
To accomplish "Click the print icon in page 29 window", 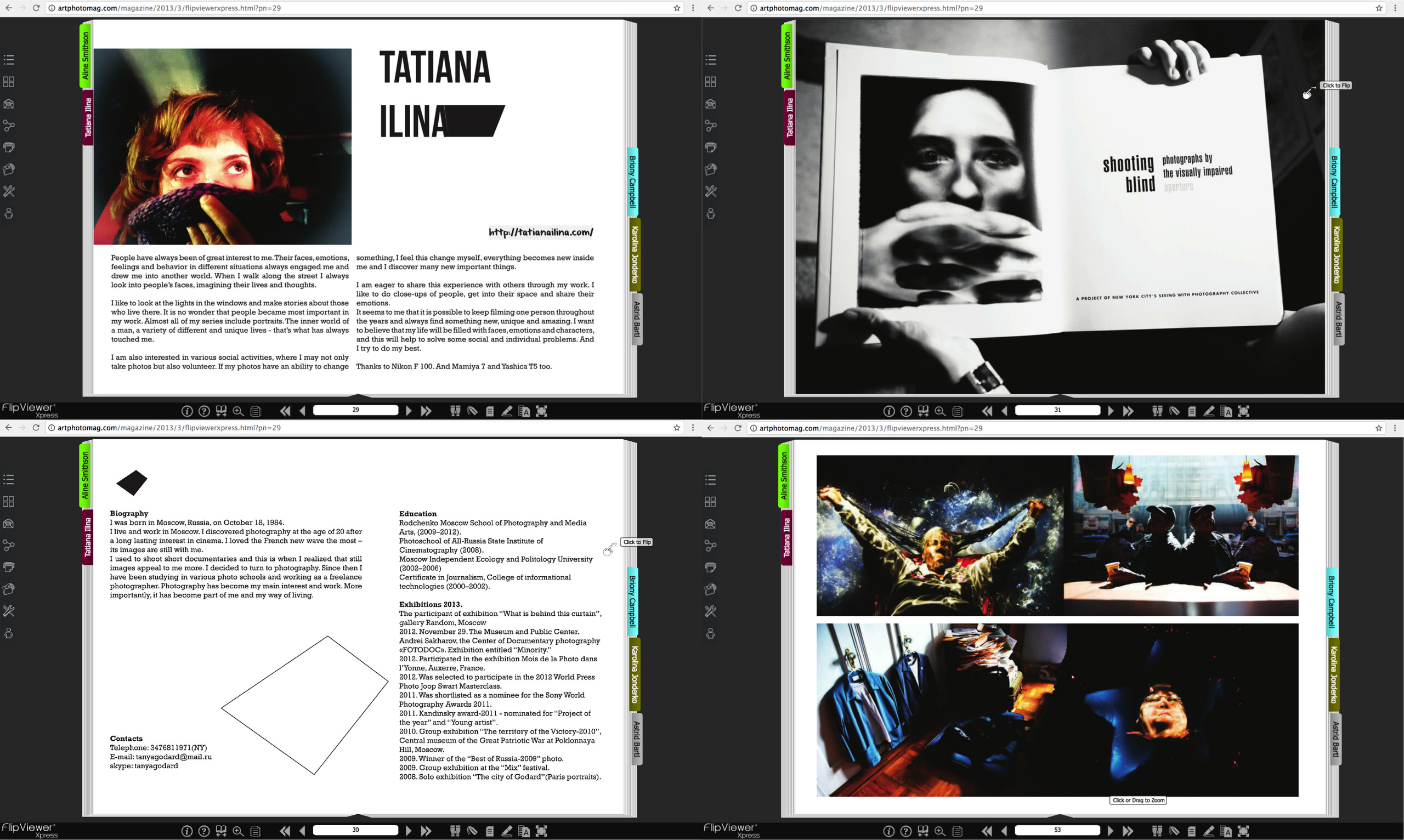I will coord(8,147).
